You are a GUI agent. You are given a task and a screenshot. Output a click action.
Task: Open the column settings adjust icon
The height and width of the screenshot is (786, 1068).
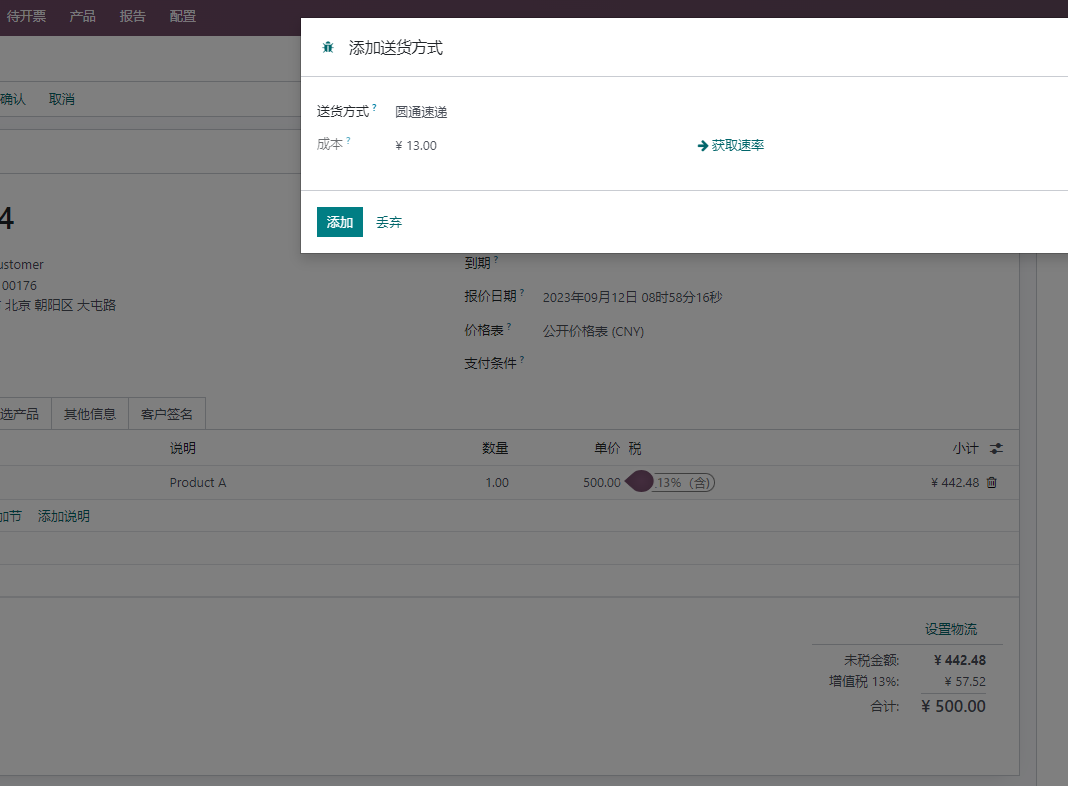996,448
